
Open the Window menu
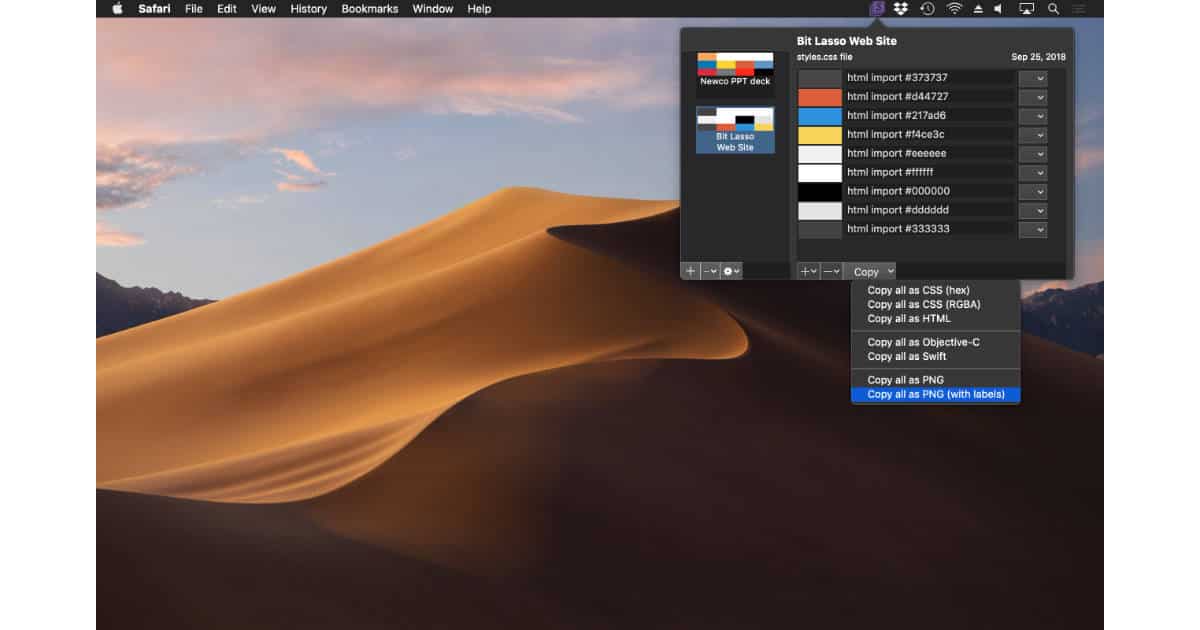point(433,9)
